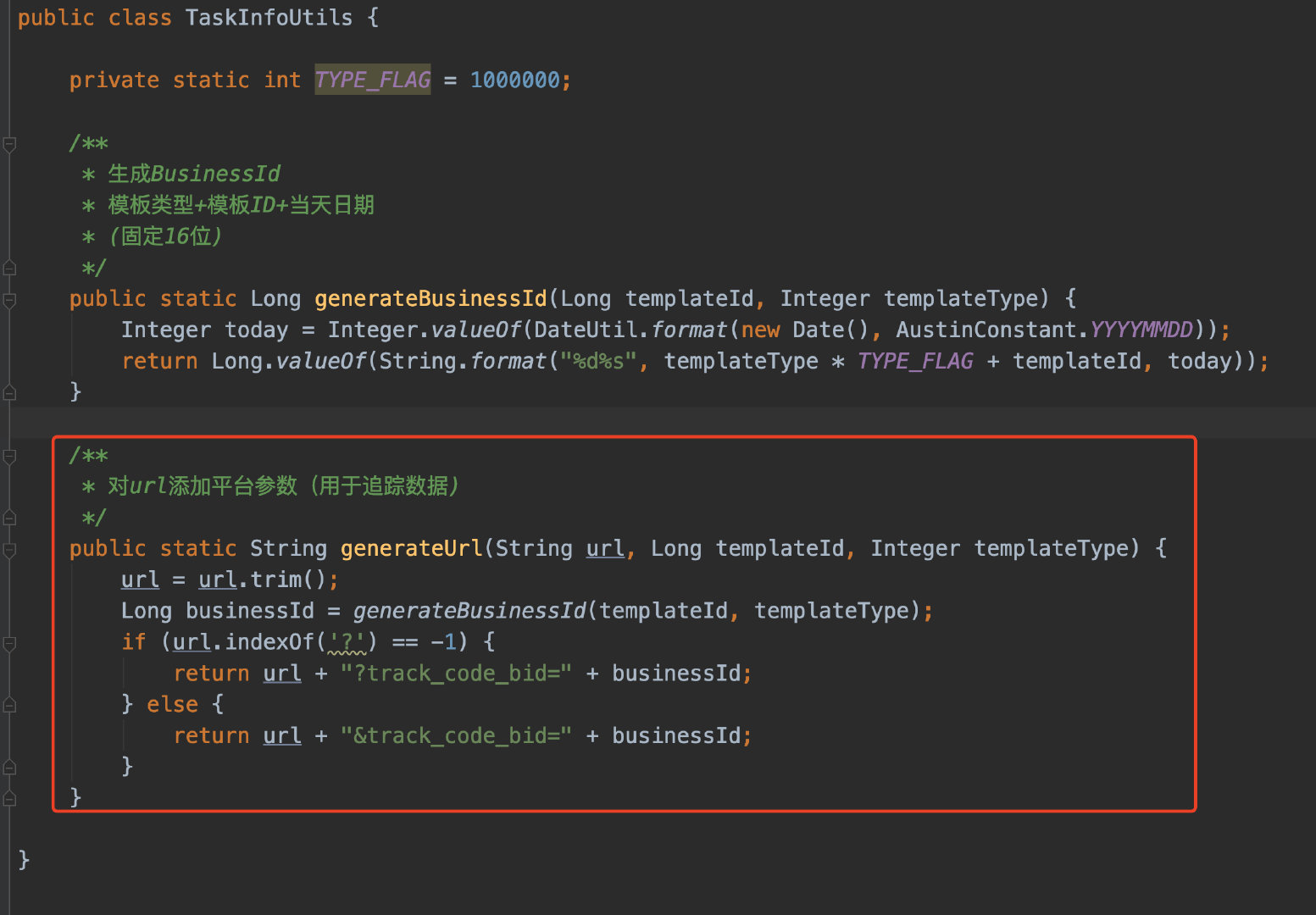Place cursor on class name TaskInfoUtils
Screen dimensions: 1316x915
(269, 18)
